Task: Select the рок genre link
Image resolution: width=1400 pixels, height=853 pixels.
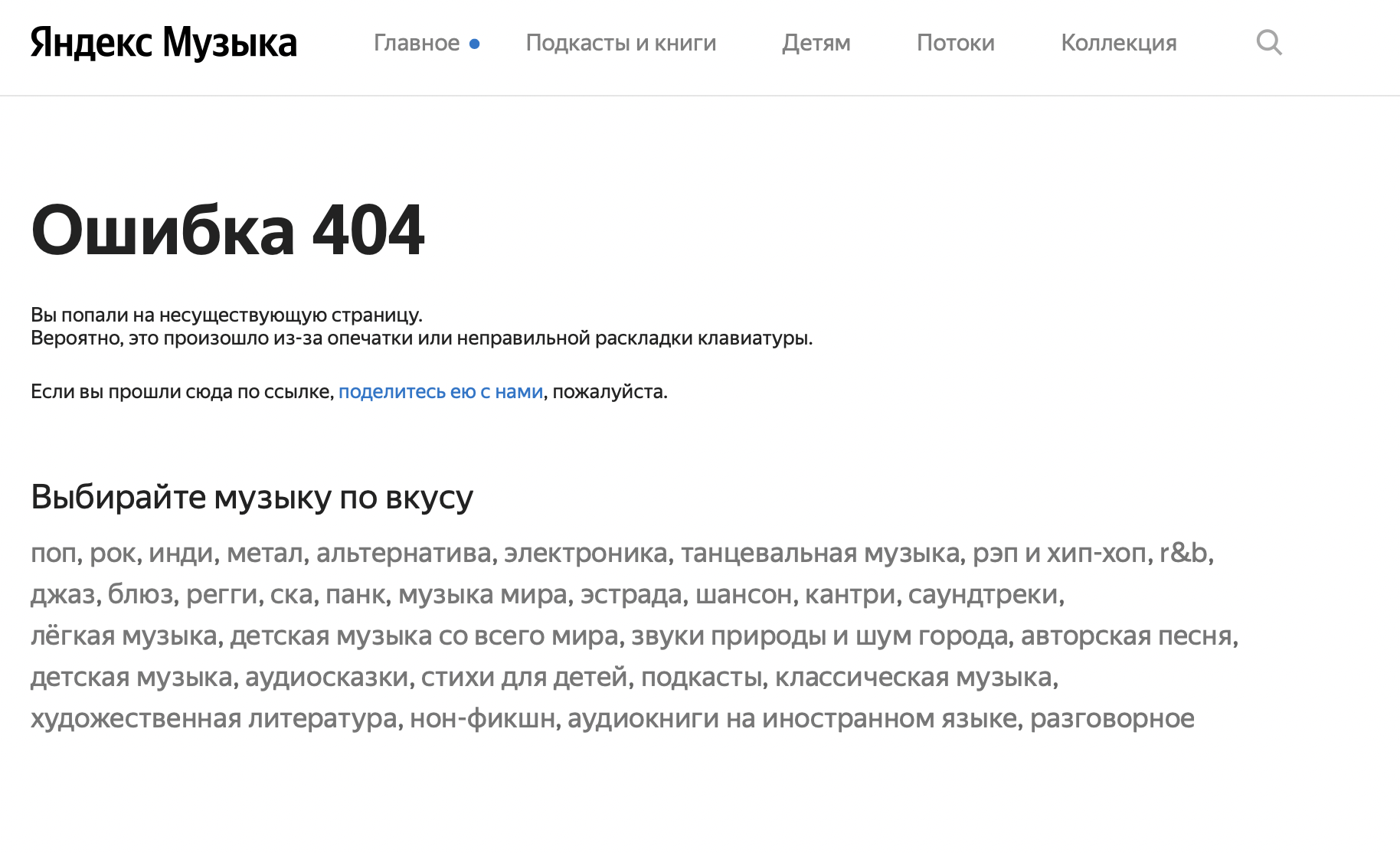Action: coord(113,553)
